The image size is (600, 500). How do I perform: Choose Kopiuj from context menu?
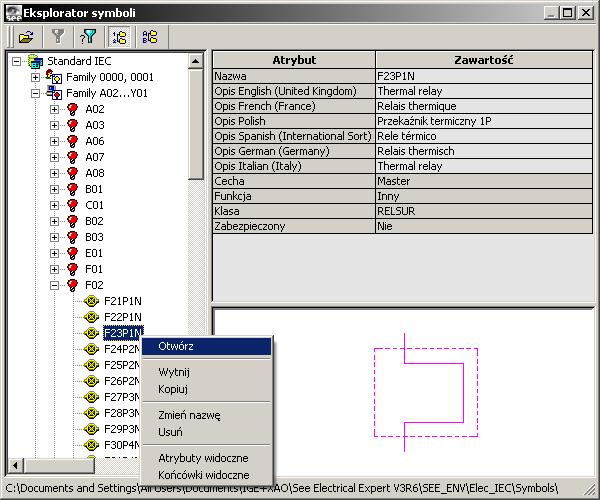click(207, 389)
